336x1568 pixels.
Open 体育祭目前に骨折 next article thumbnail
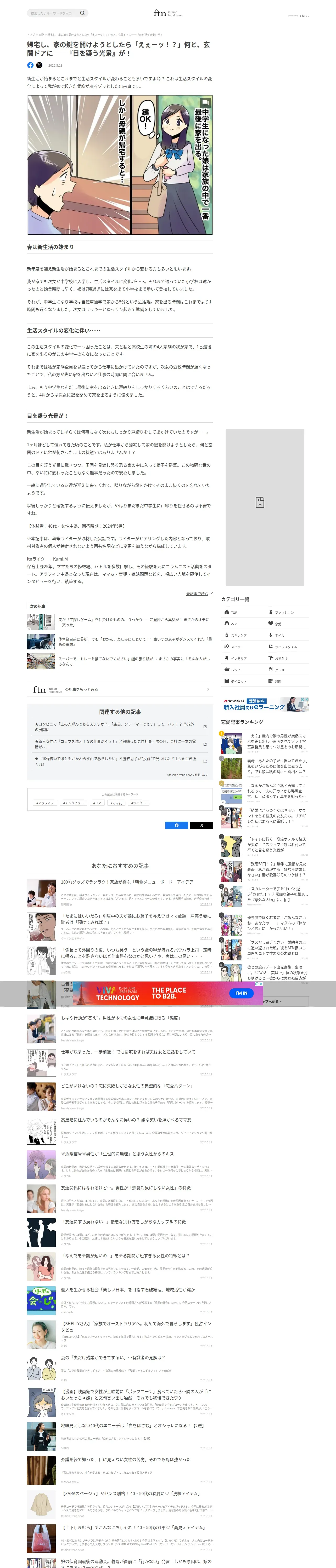click(x=41, y=642)
